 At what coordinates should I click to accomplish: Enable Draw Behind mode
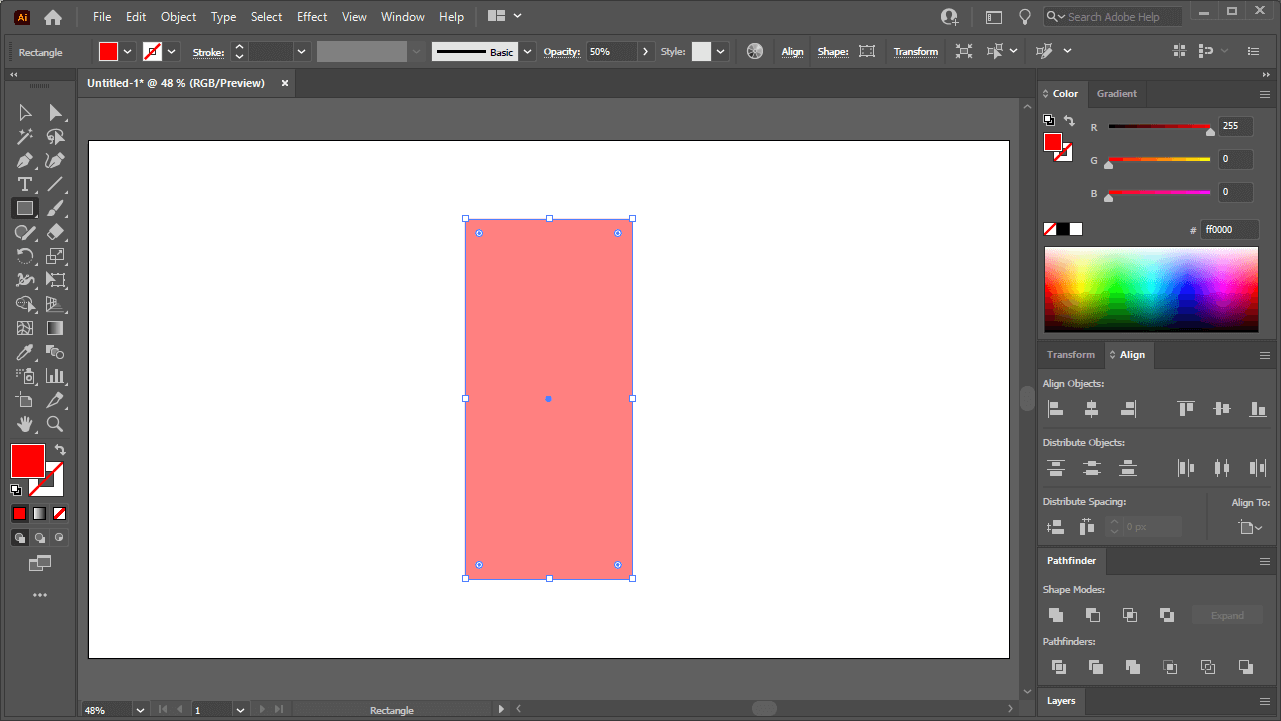point(40,538)
